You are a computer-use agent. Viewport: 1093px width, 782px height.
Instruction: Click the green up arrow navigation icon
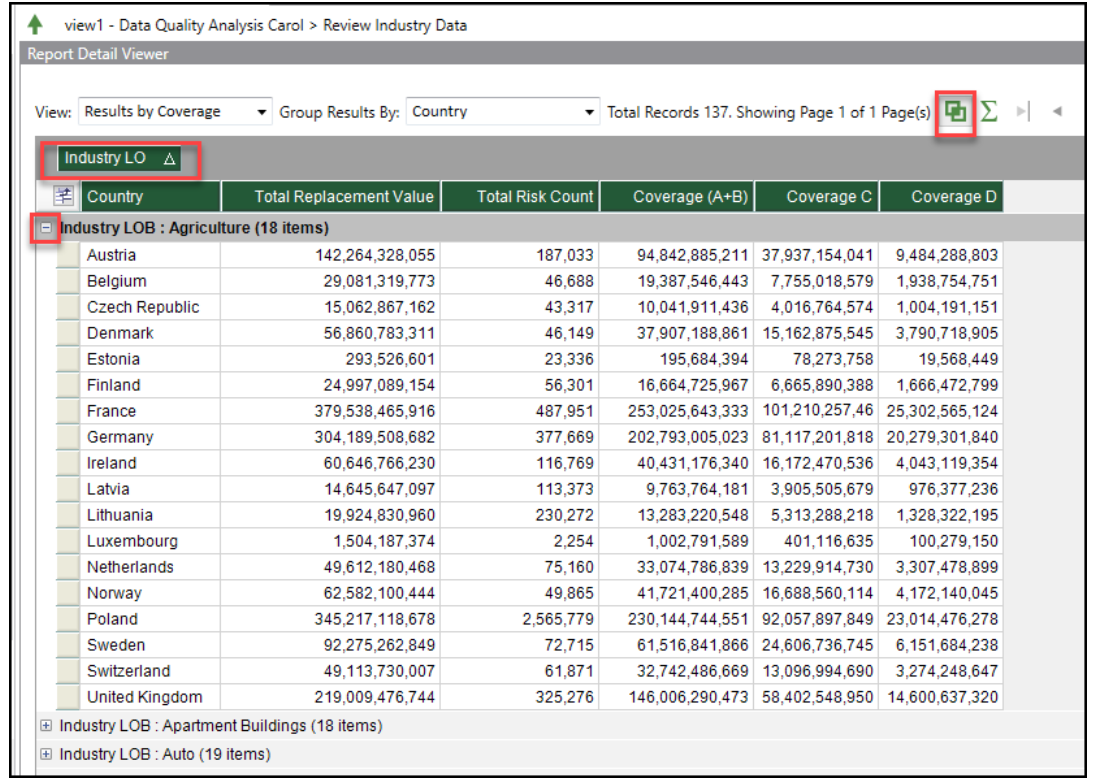pyautogui.click(x=37, y=24)
